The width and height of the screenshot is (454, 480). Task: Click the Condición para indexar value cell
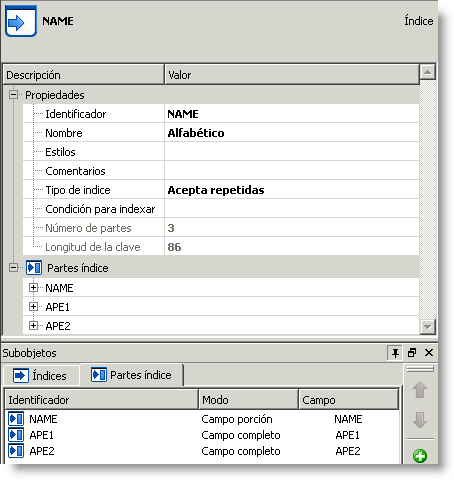point(292,209)
